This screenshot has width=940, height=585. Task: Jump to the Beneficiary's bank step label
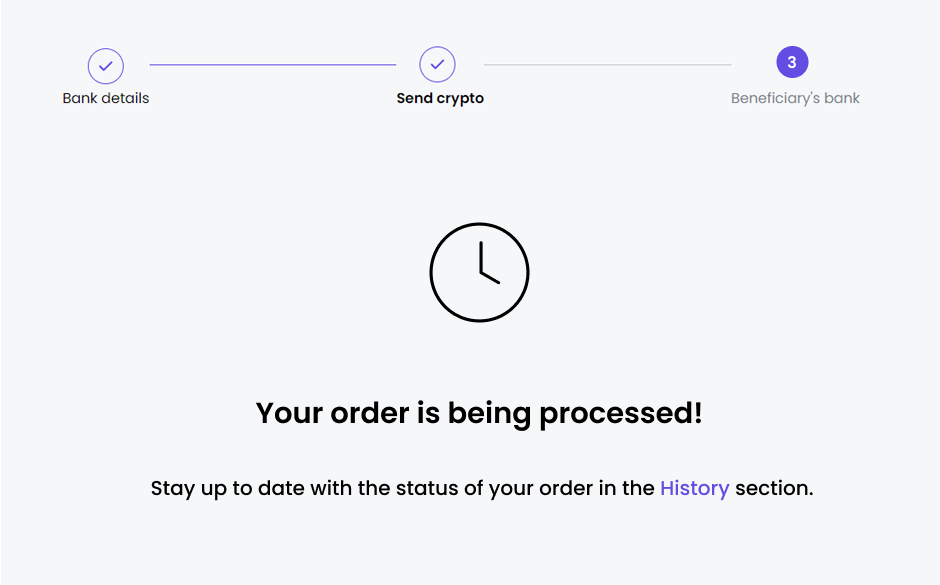pos(795,98)
